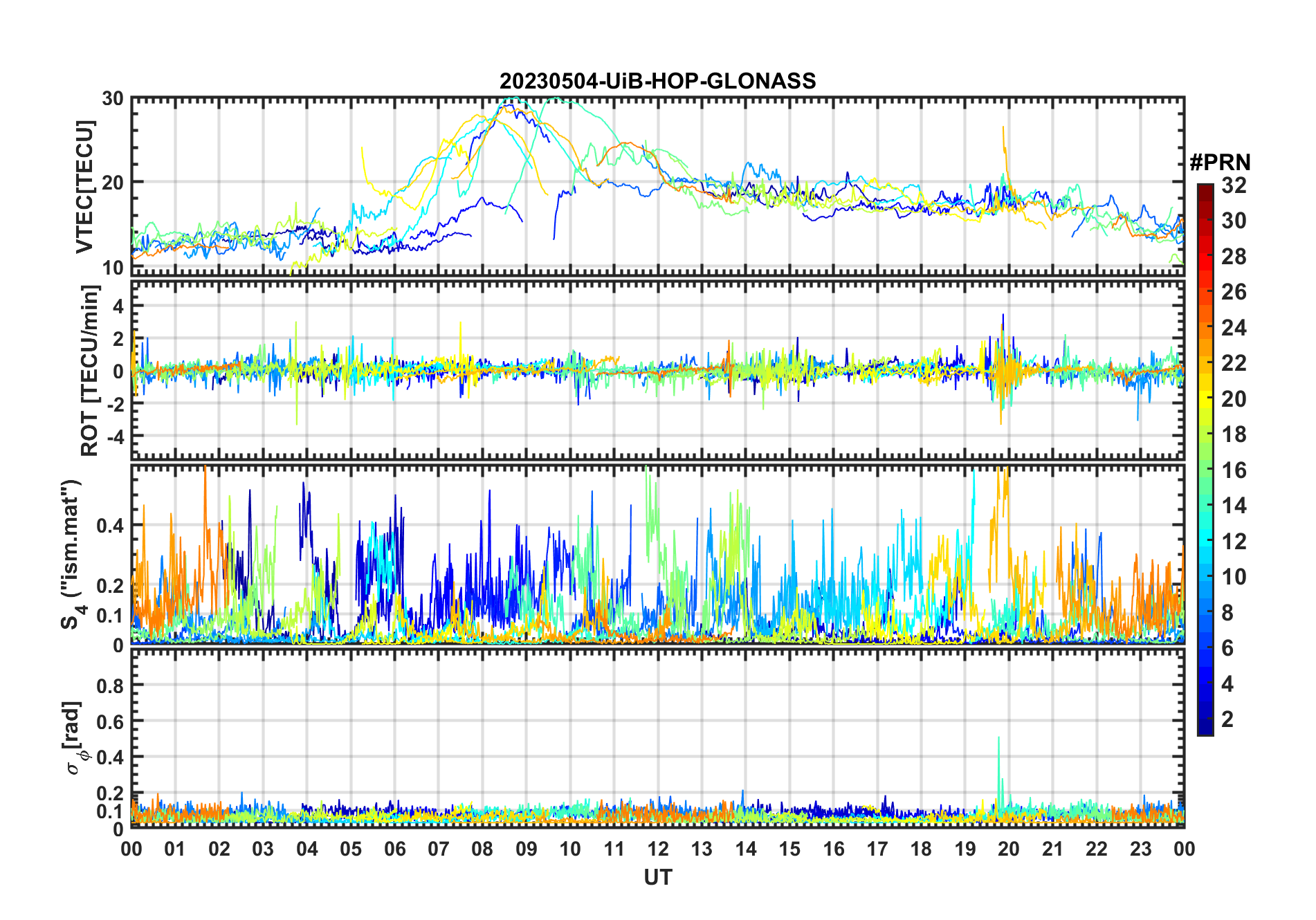
Task: Click the S4 ("ism.mat") axis label
Action: (71, 555)
